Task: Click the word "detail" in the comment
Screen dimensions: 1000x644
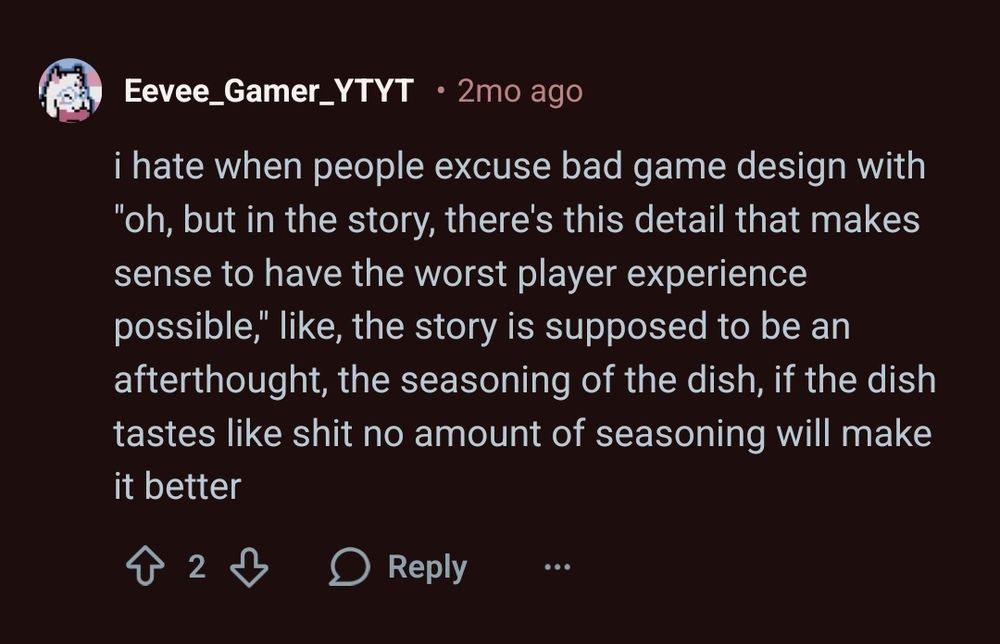Action: coord(674,219)
